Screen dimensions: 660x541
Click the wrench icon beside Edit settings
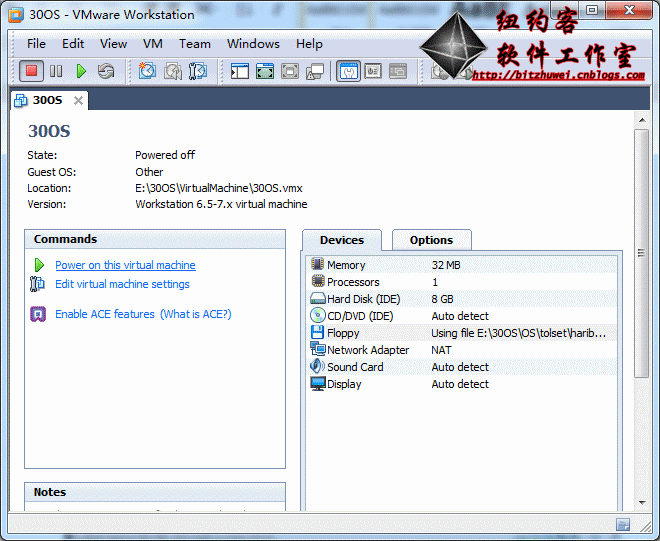tap(37, 284)
